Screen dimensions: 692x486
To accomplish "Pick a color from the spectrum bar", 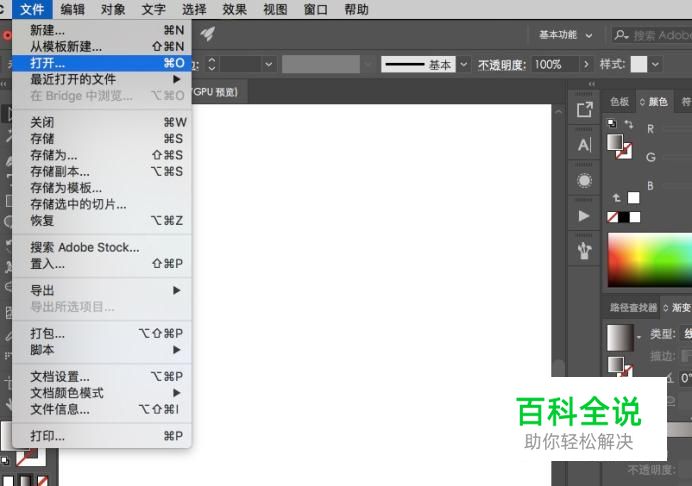I will click(x=650, y=260).
